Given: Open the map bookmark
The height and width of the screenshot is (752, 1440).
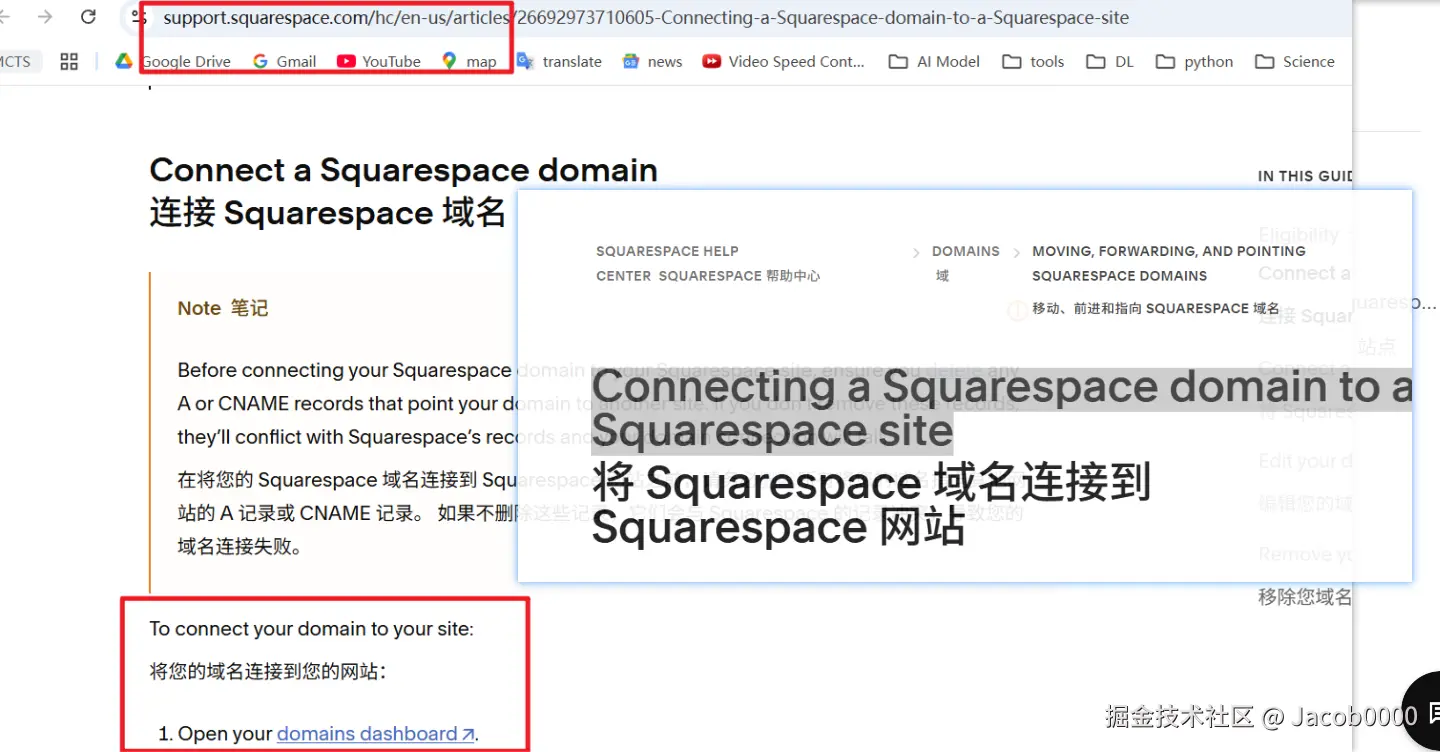Looking at the screenshot, I should click(469, 62).
